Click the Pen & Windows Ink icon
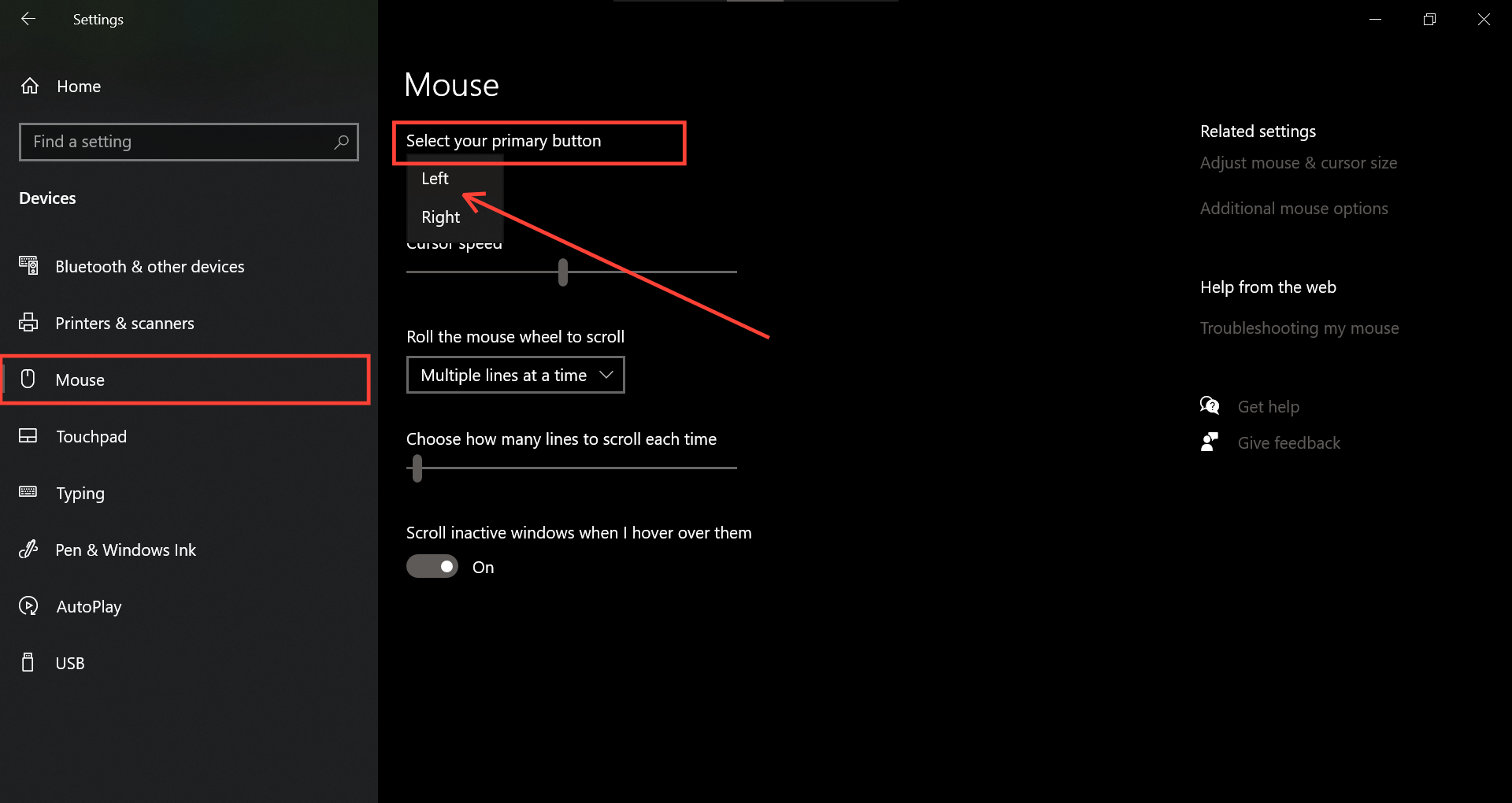This screenshot has width=1512, height=803. [x=28, y=550]
